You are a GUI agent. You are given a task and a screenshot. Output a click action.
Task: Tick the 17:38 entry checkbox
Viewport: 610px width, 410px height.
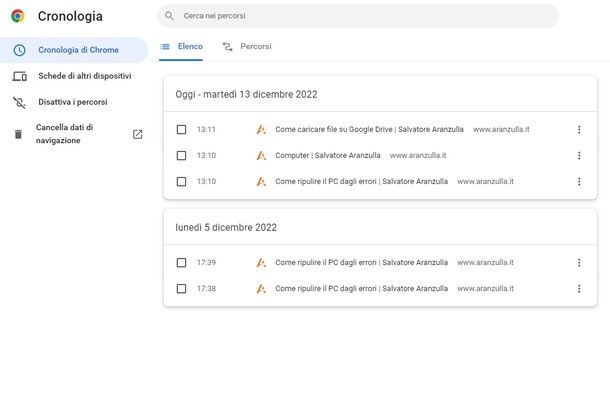click(181, 289)
